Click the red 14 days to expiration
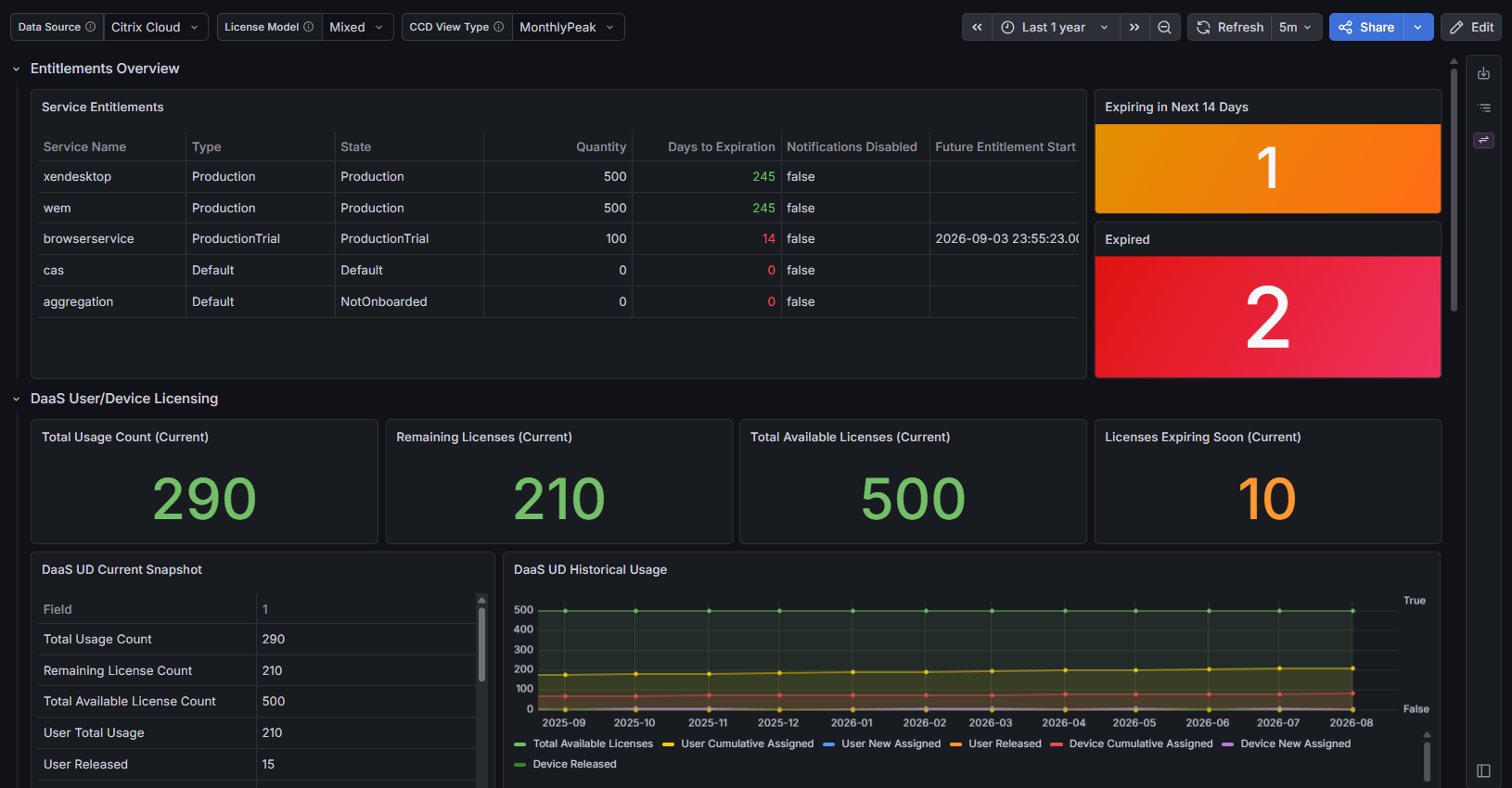Viewport: 1512px width, 788px height. click(768, 238)
